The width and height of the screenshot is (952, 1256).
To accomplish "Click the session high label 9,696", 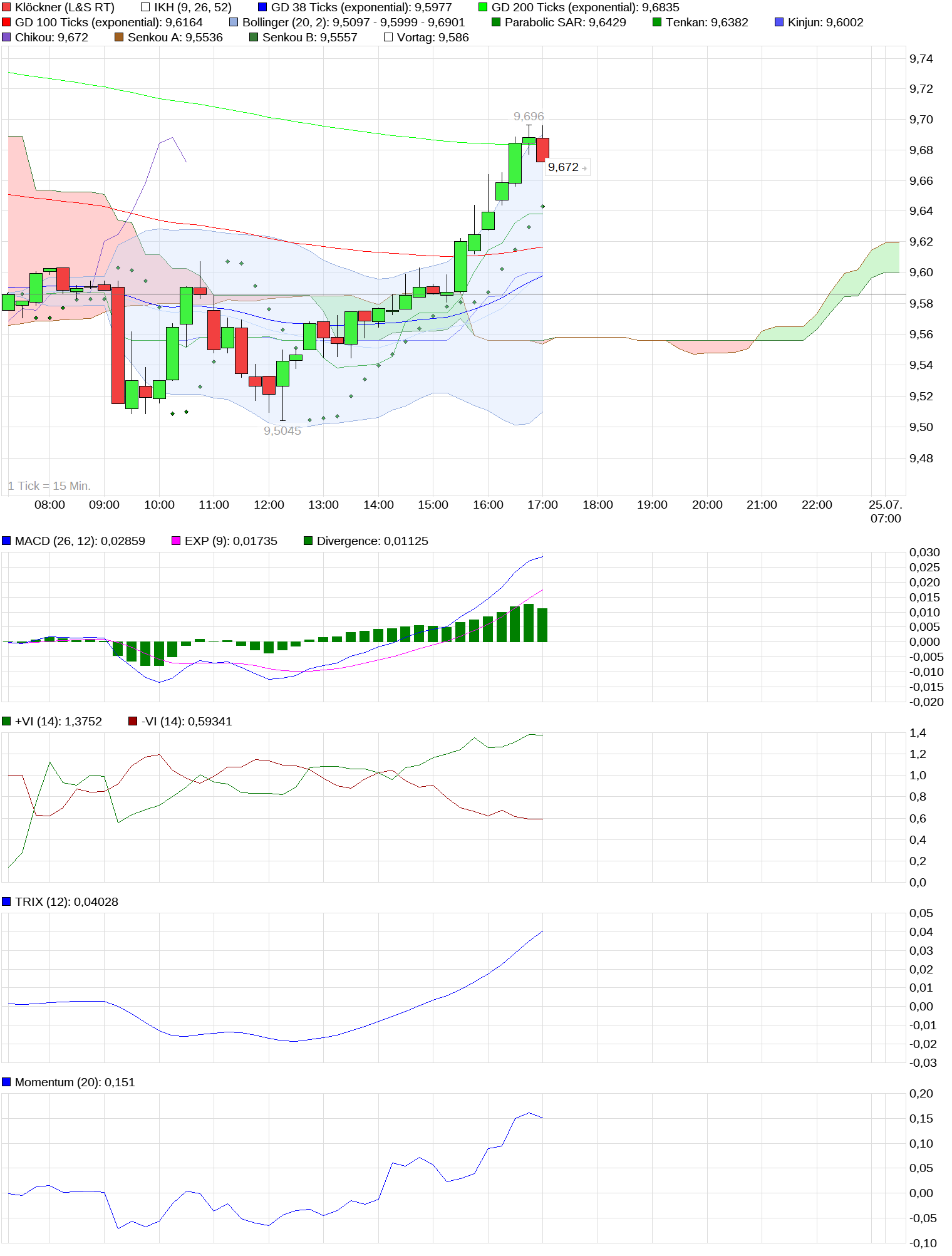I will 529,117.
